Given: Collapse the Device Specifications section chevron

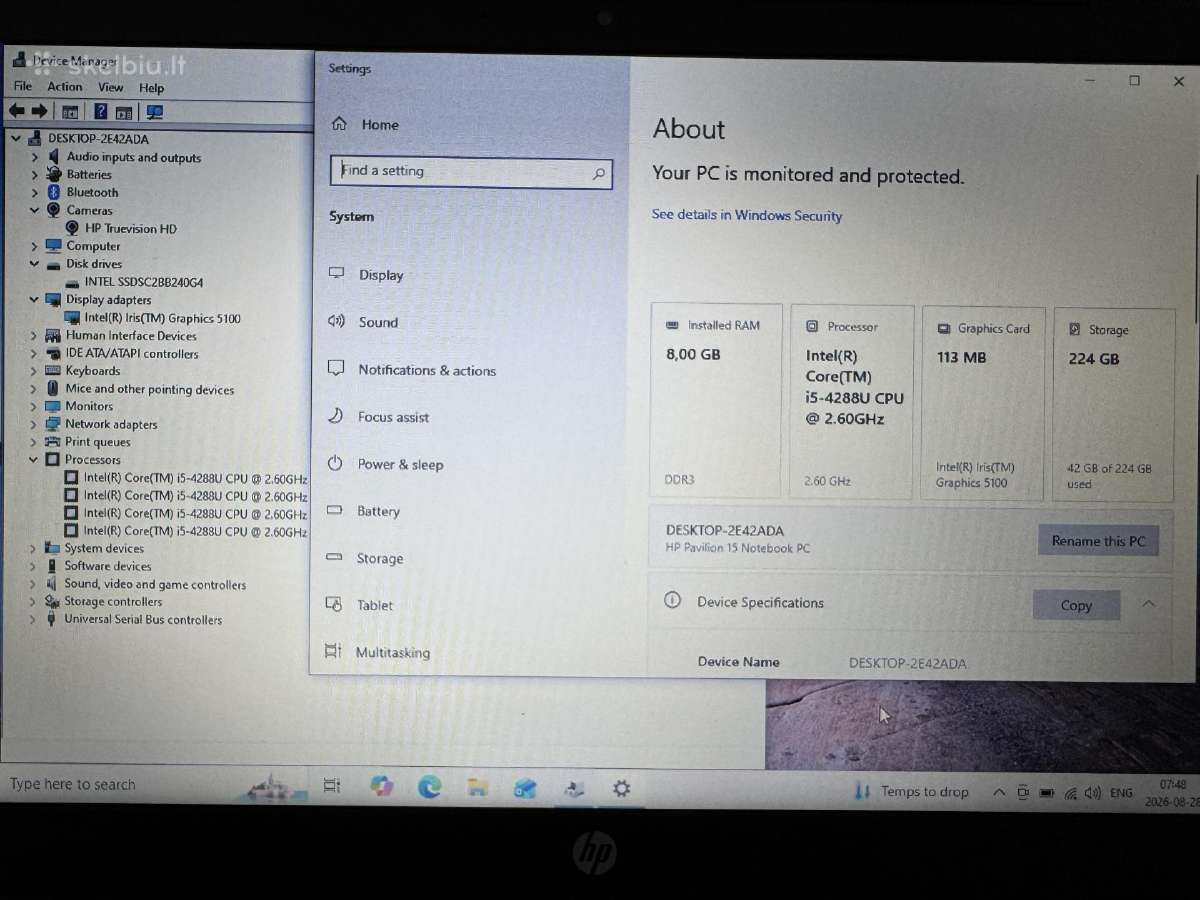Looking at the screenshot, I should click(1148, 604).
